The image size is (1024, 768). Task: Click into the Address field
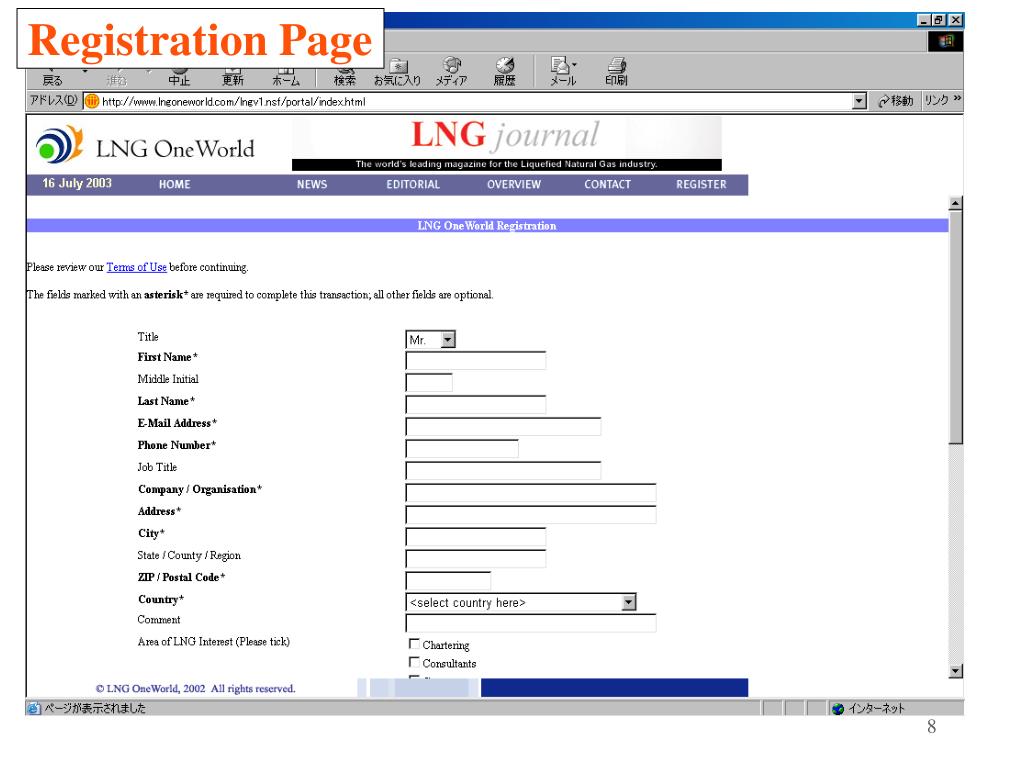(530, 515)
